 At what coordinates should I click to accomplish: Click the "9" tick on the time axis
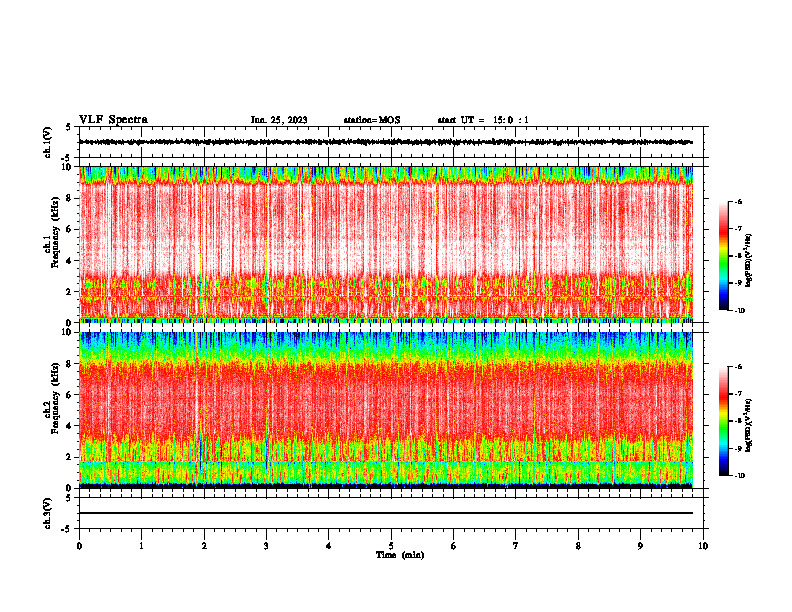[x=640, y=546]
